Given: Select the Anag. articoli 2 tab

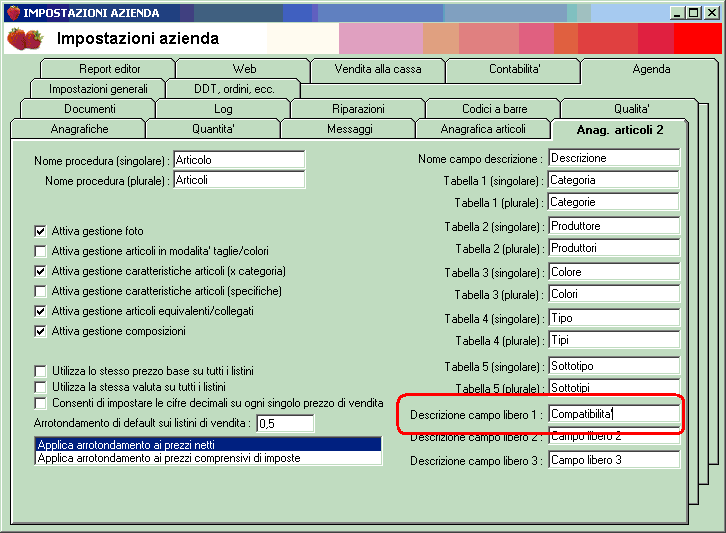Looking at the screenshot, I should click(x=620, y=130).
